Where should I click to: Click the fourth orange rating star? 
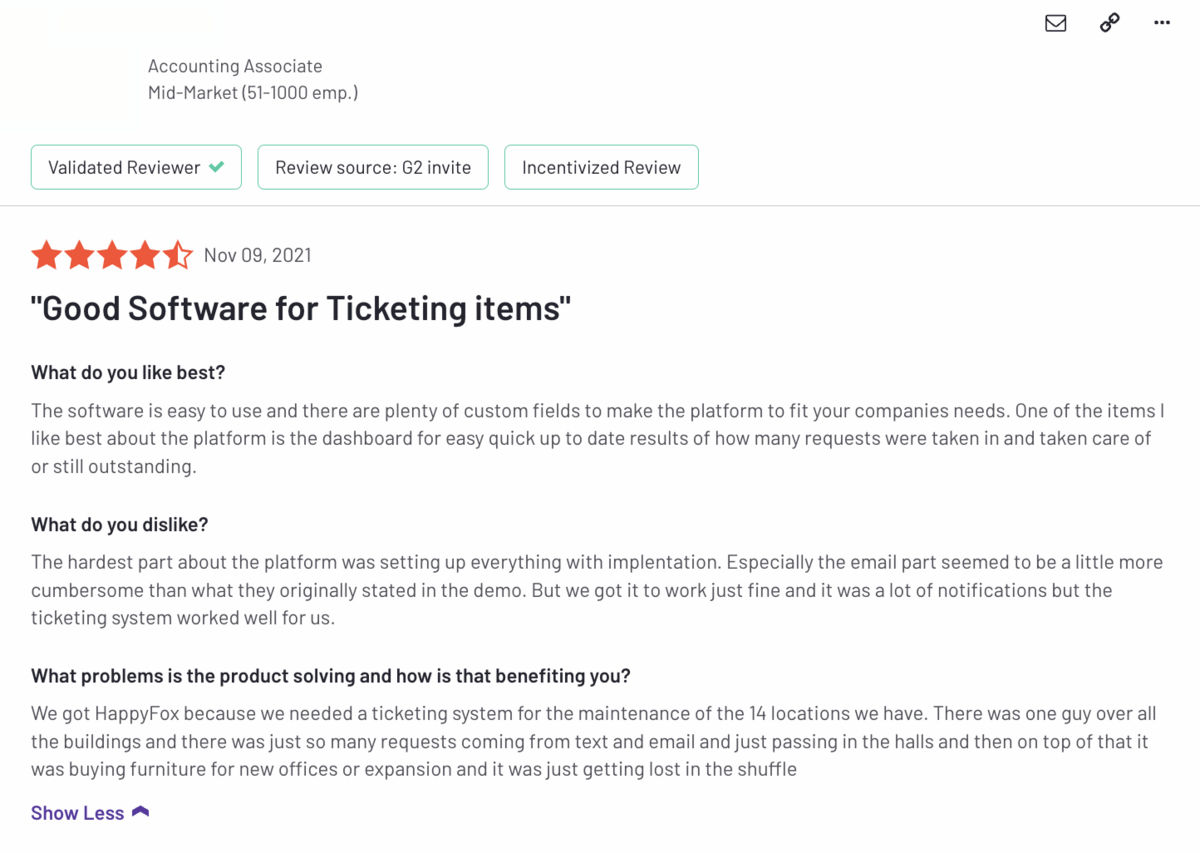click(x=145, y=255)
